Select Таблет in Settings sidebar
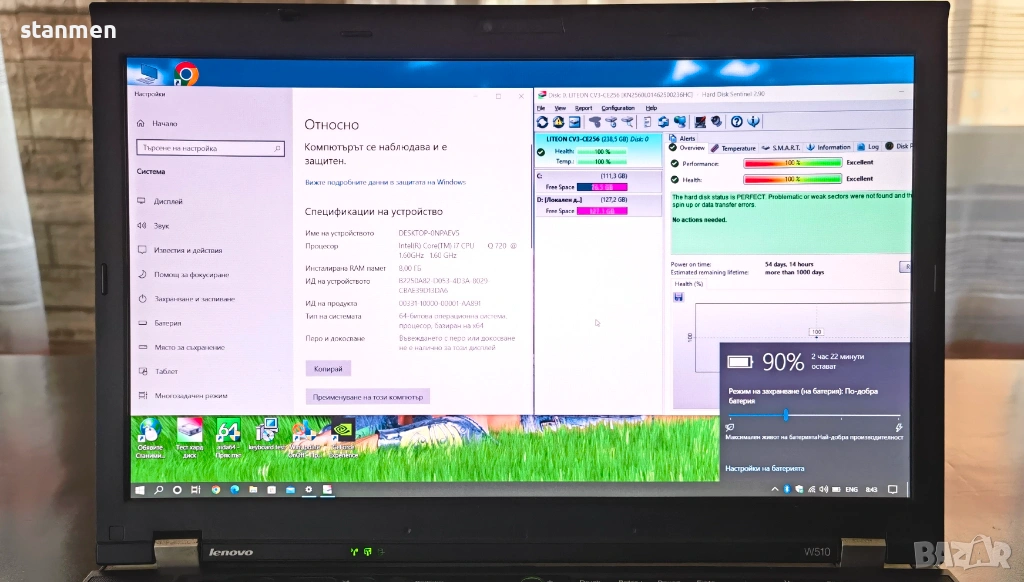This screenshot has width=1024, height=582. pos(157,371)
